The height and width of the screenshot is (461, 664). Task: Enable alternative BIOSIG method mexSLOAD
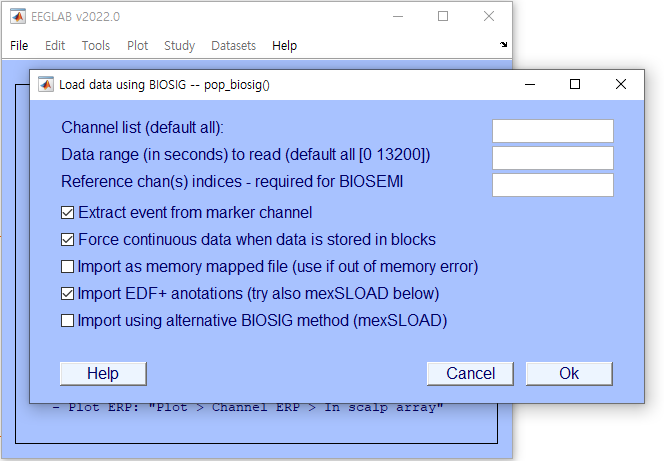67,320
